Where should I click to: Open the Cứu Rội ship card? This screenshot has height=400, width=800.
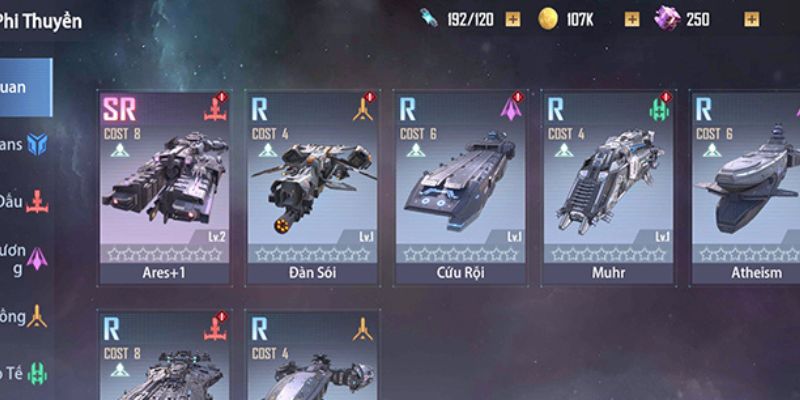(460, 188)
